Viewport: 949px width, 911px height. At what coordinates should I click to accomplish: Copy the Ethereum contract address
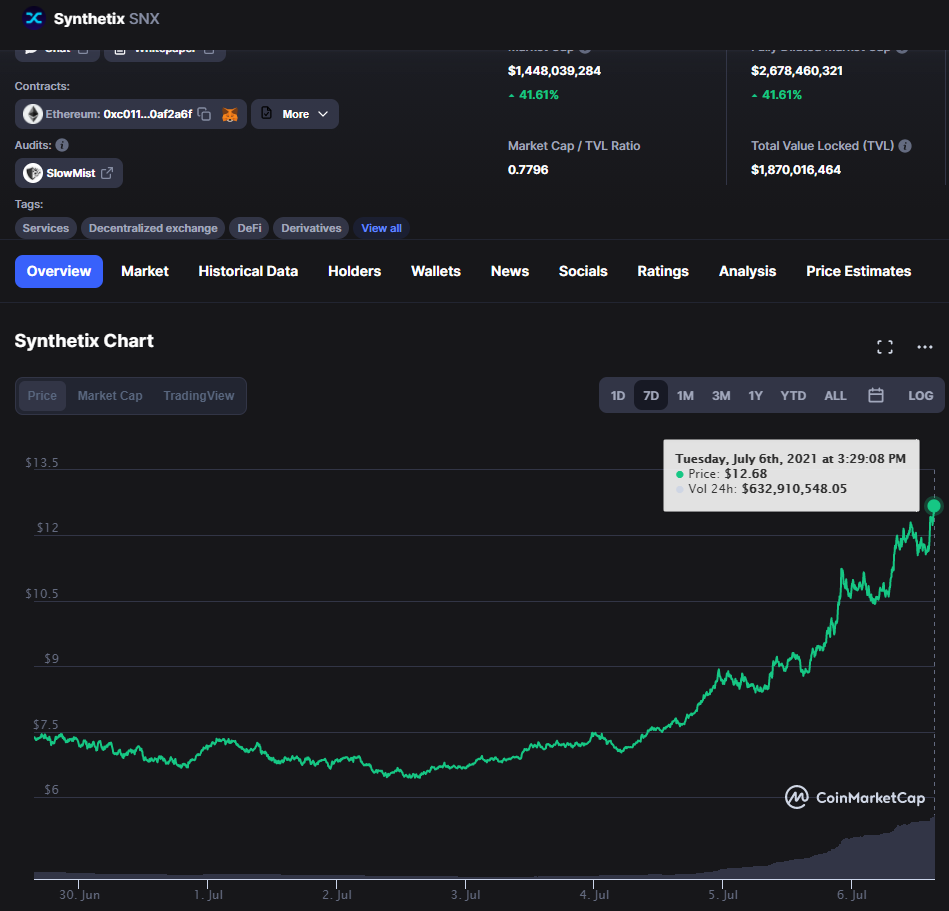pos(204,114)
